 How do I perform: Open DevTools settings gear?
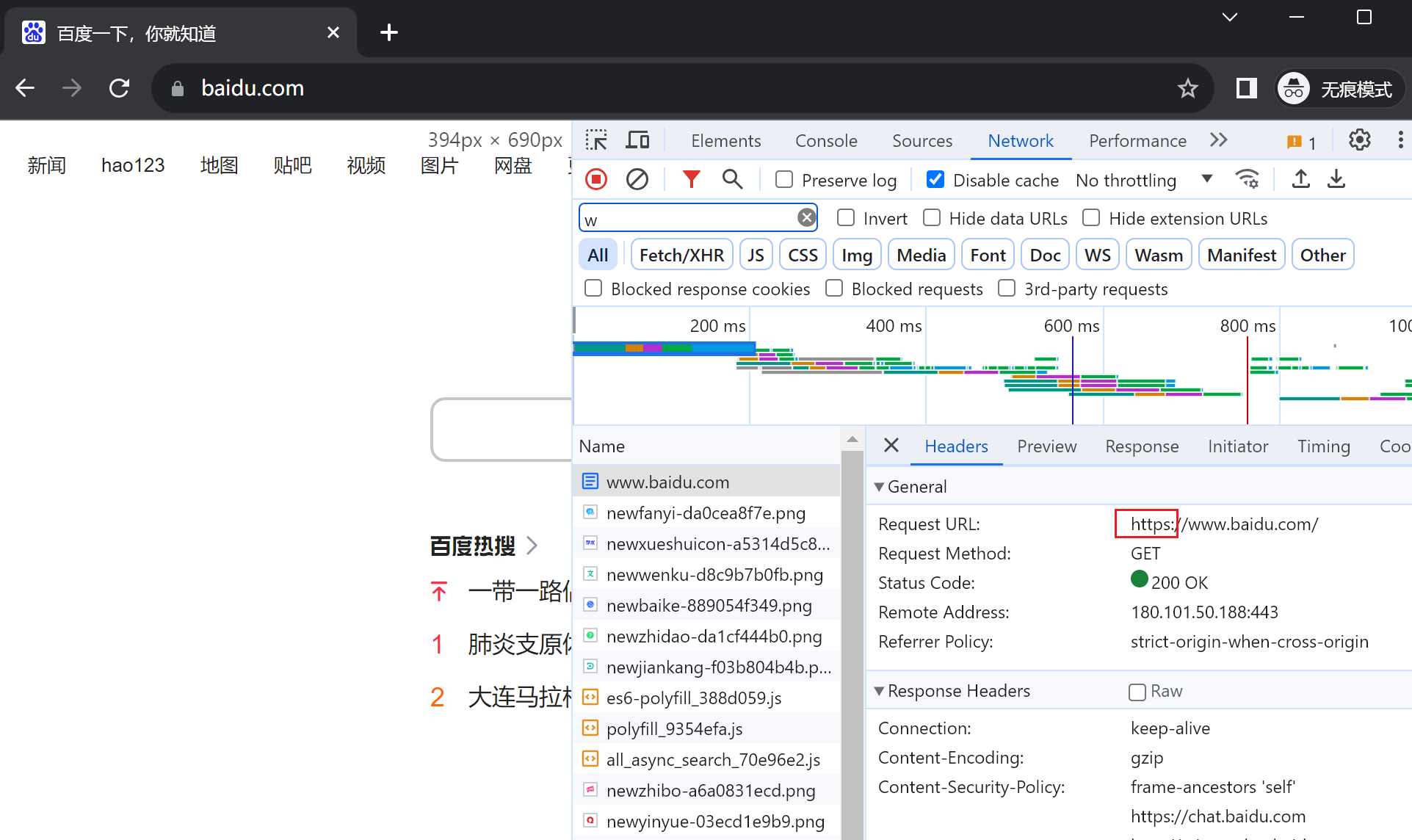coord(1359,140)
